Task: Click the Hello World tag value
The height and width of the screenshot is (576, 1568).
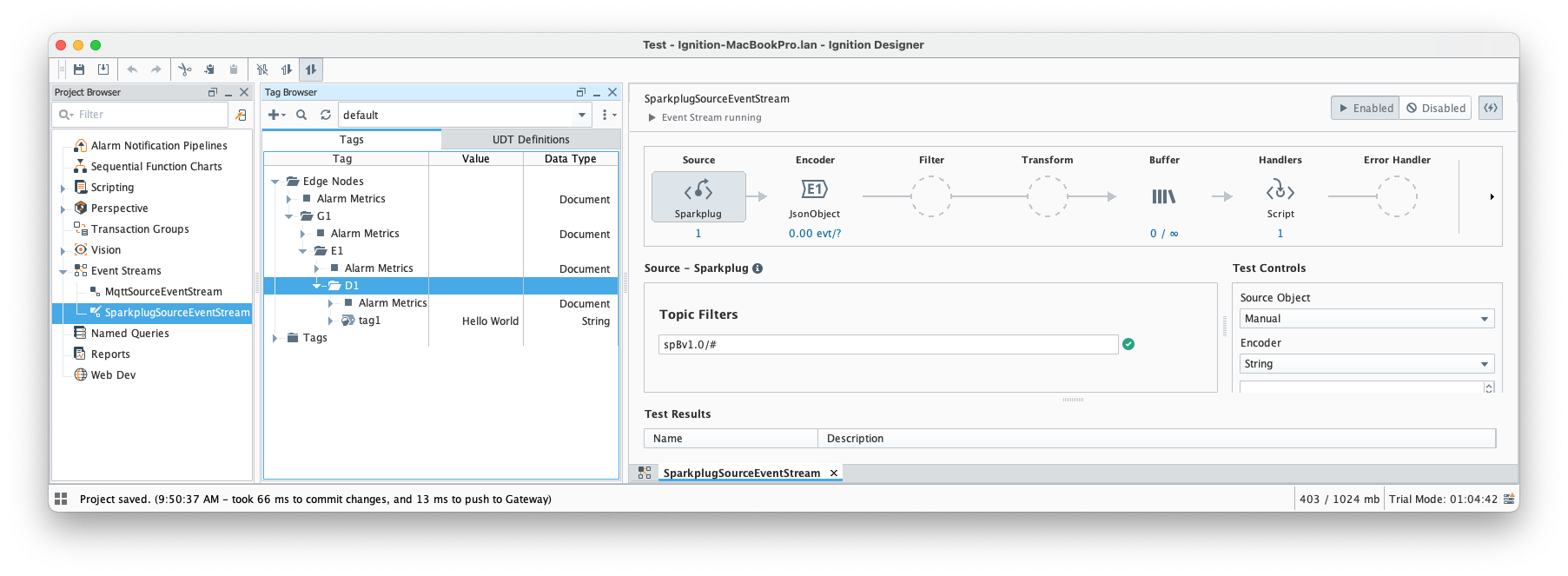Action: click(490, 321)
